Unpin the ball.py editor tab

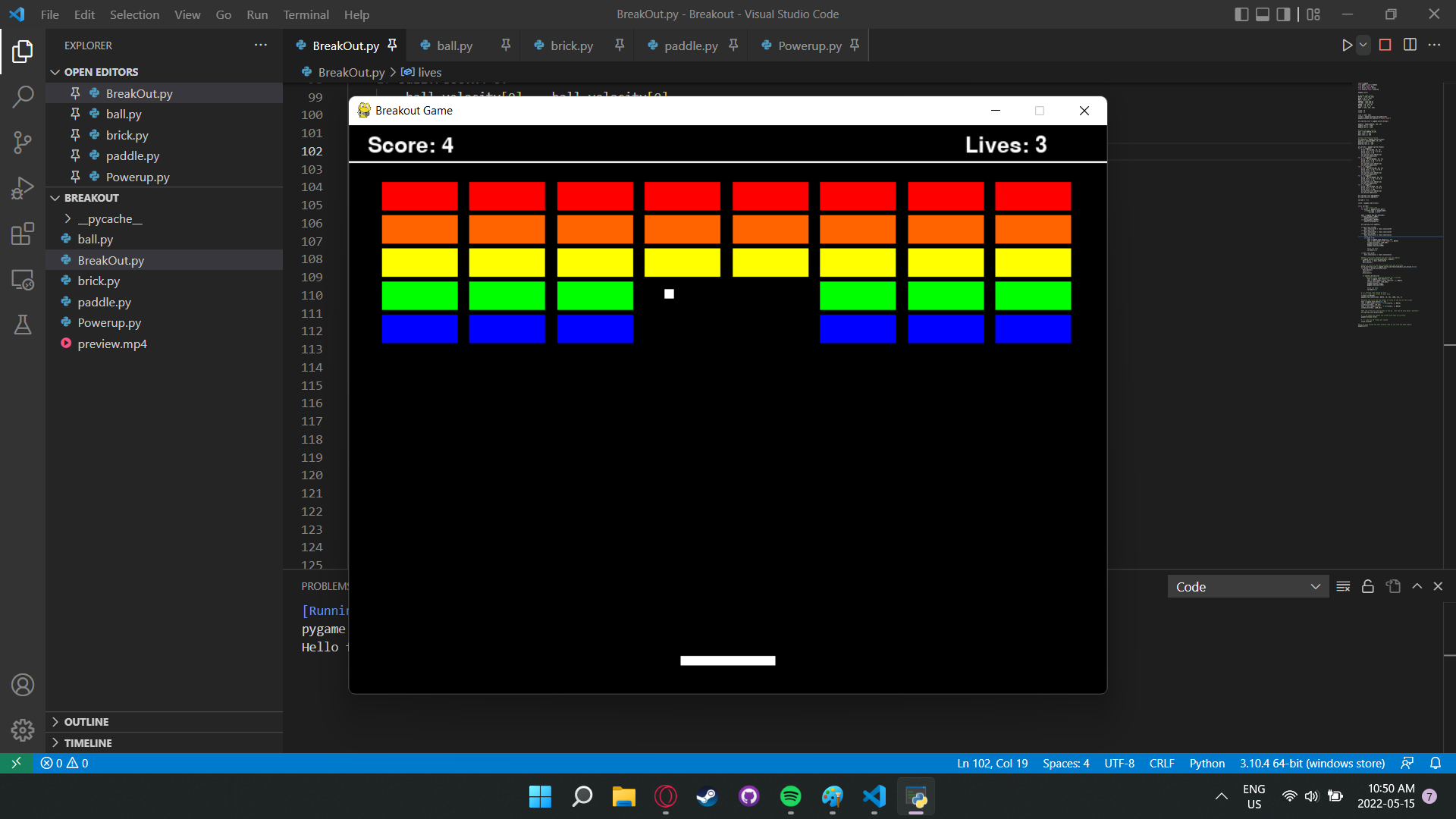click(506, 45)
